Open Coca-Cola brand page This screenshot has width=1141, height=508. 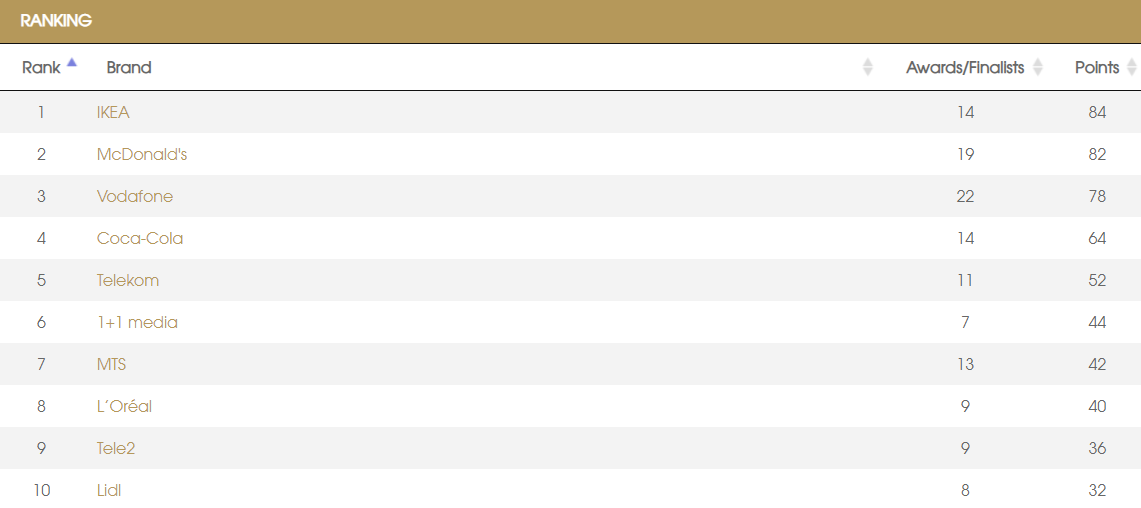pos(140,238)
